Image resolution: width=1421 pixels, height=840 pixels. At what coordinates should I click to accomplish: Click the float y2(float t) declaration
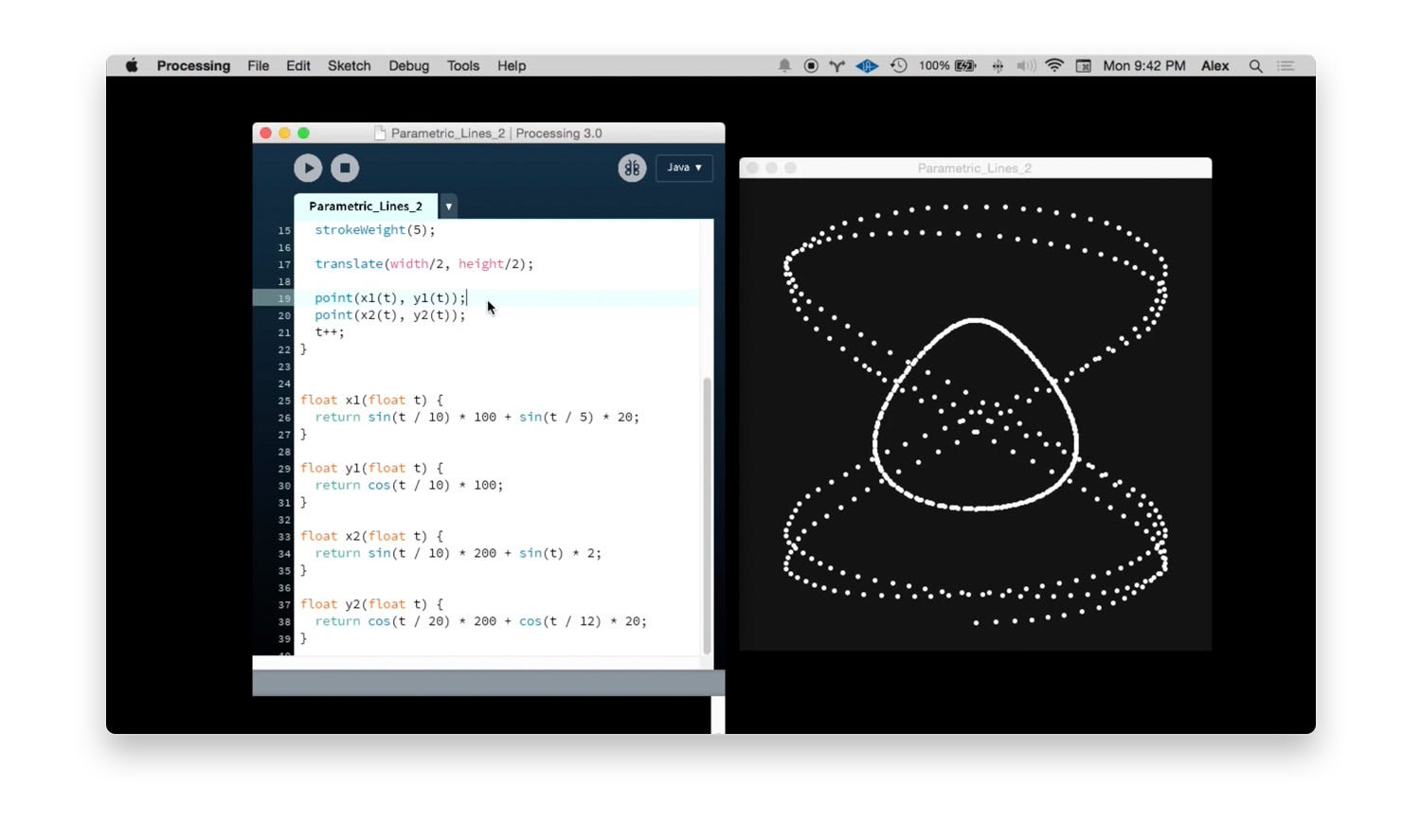(371, 605)
